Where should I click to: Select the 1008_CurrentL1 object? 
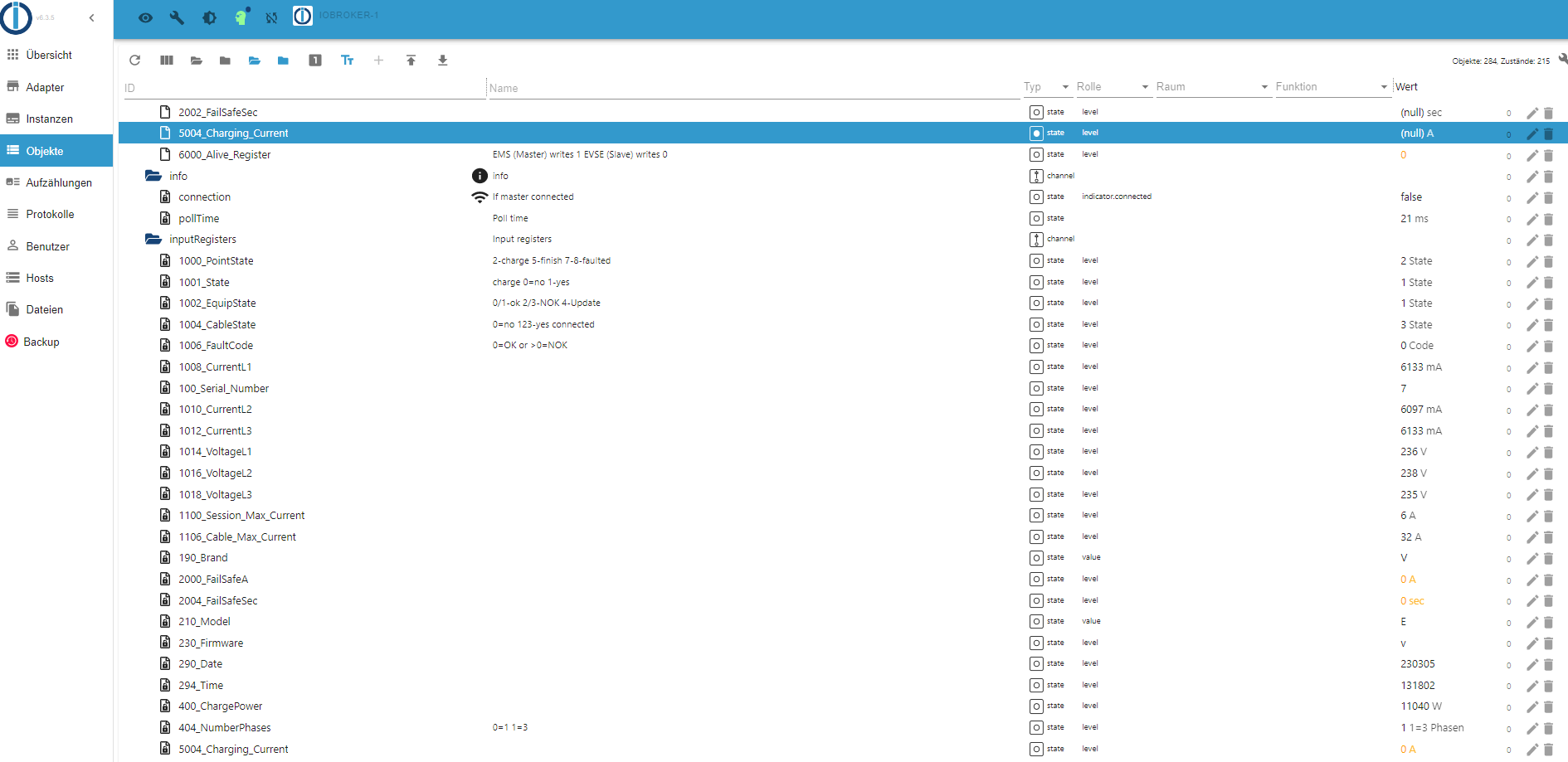[843, 366]
